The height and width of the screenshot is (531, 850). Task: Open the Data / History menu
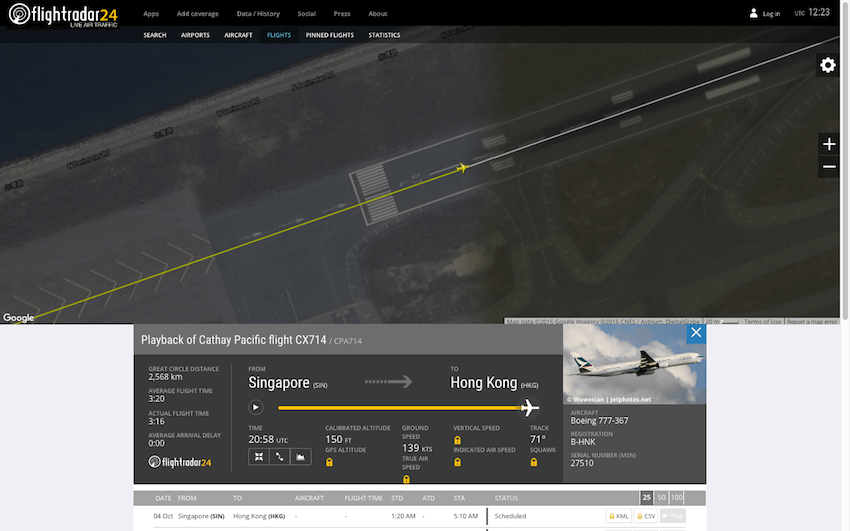(258, 14)
